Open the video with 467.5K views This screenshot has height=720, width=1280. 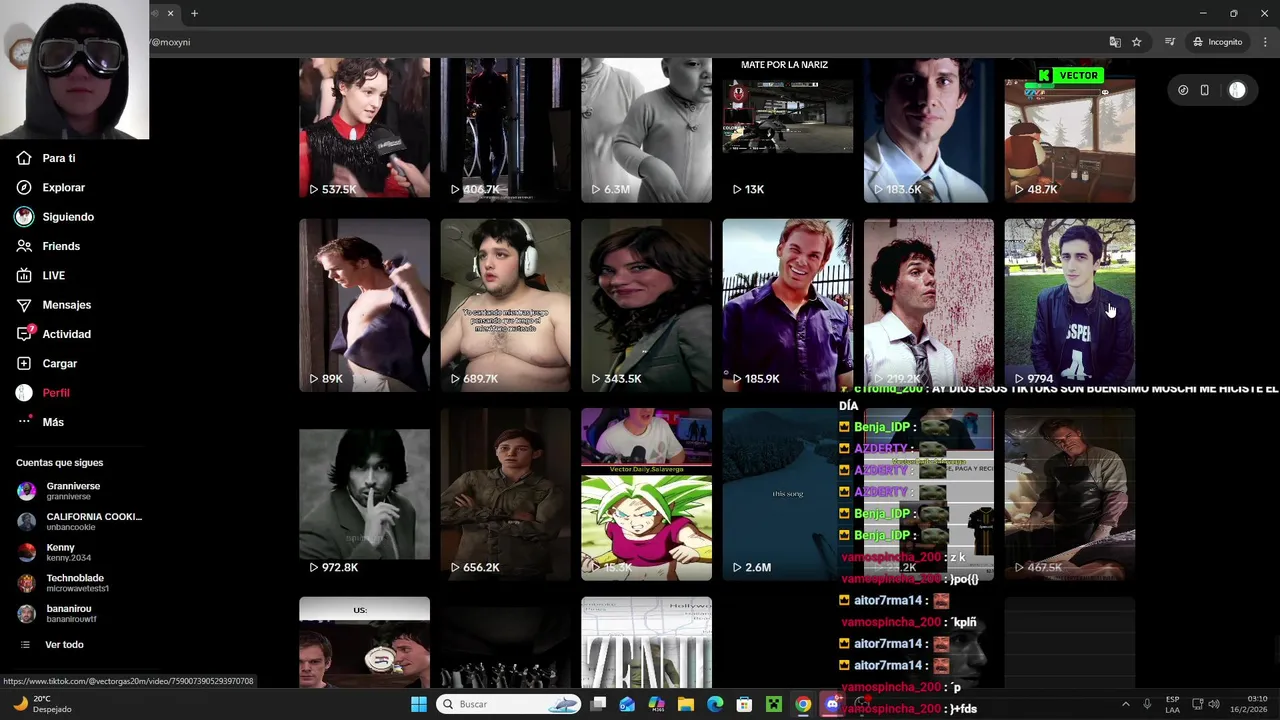pyautogui.click(x=1069, y=494)
